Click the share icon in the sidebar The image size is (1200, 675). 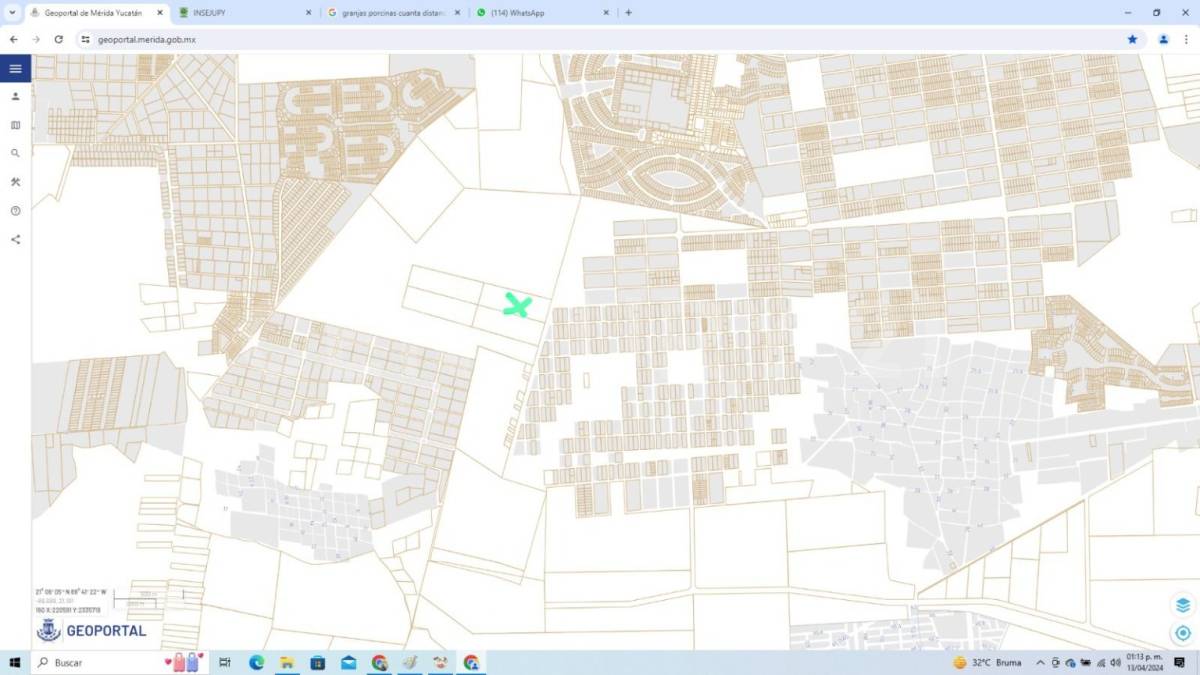pyautogui.click(x=15, y=239)
